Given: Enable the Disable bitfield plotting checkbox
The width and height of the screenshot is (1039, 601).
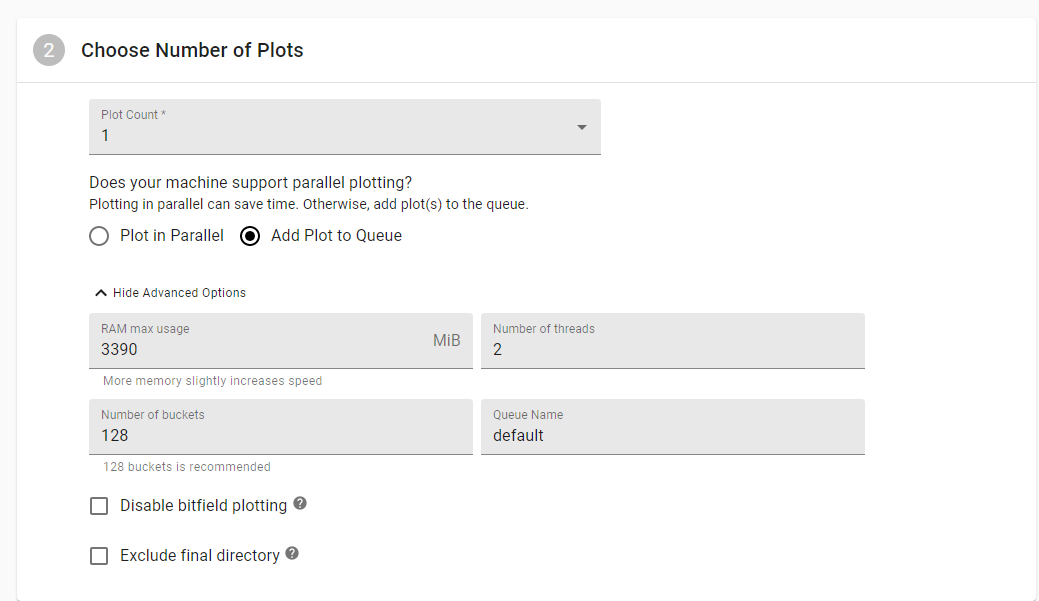Looking at the screenshot, I should tap(99, 506).
